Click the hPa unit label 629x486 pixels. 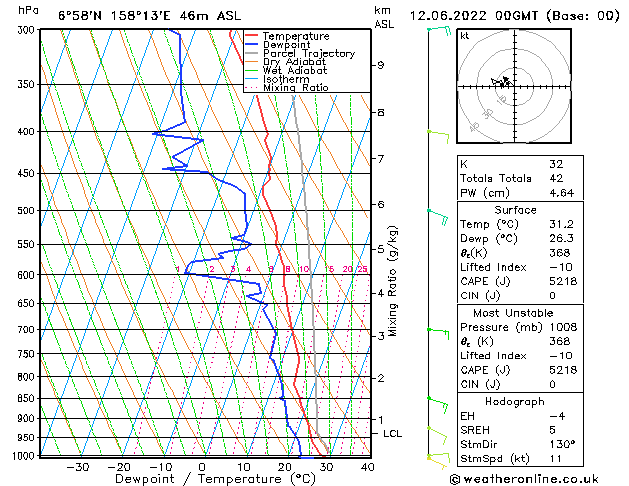click(x=28, y=10)
